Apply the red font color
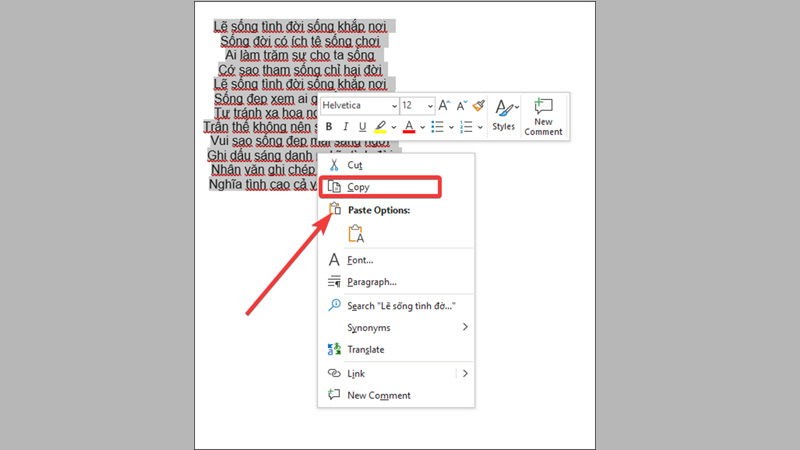This screenshot has height=450, width=800. coord(409,126)
